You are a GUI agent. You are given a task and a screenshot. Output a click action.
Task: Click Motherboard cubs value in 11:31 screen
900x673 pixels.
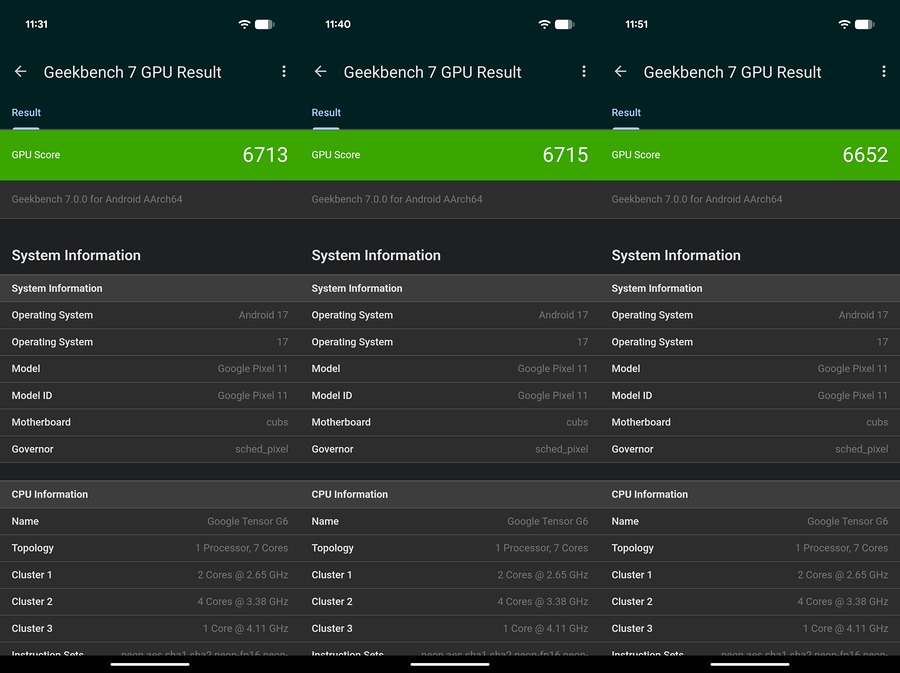point(277,422)
